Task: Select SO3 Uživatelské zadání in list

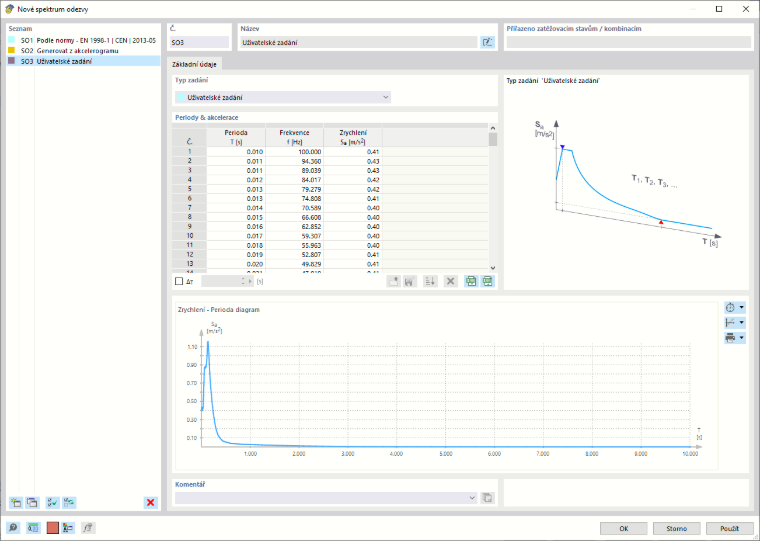Action: 83,61
